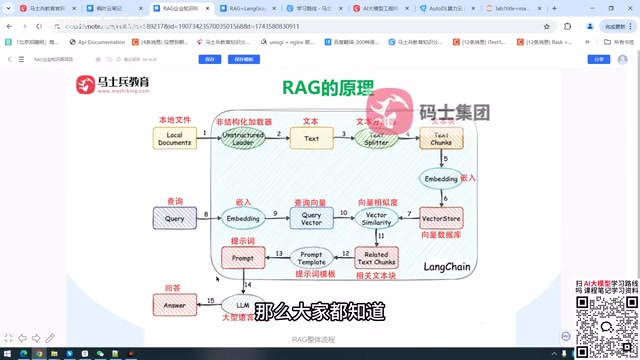Screen dimensions: 640x360
Task: Open File Explorer from the taskbar
Action: [x=54, y=353]
